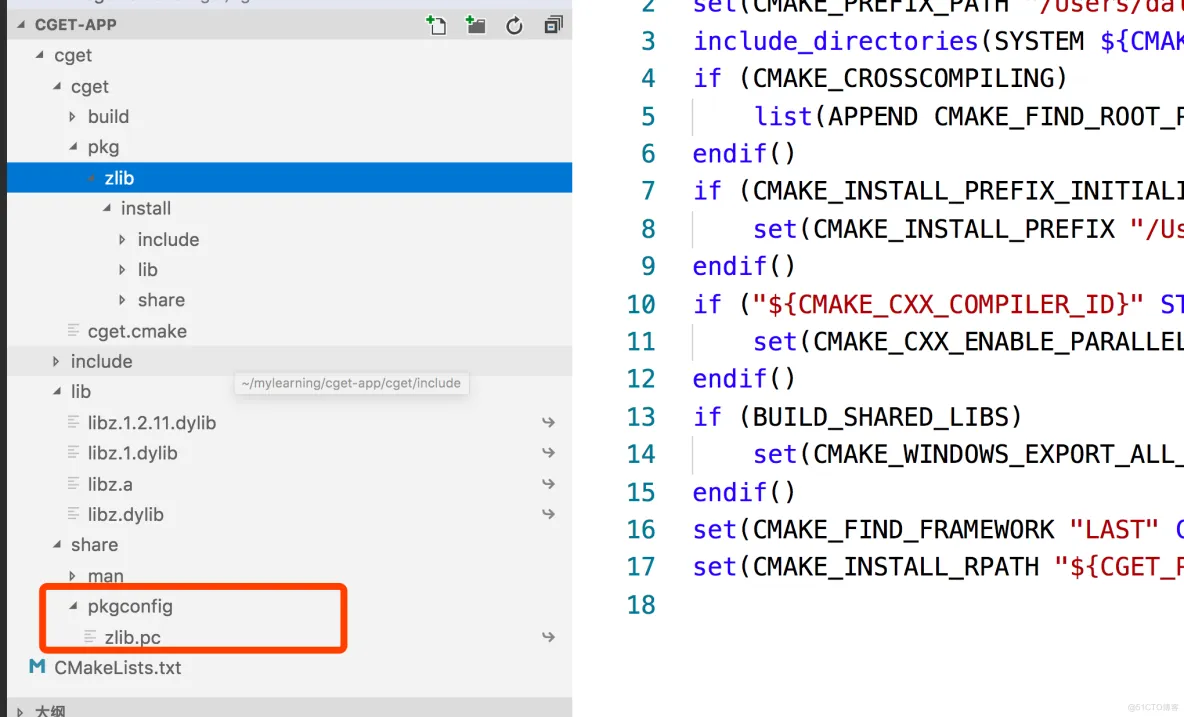Collapse the pkg folder arrow
Screen dimensions: 1184x717
pyautogui.click(x=73, y=146)
